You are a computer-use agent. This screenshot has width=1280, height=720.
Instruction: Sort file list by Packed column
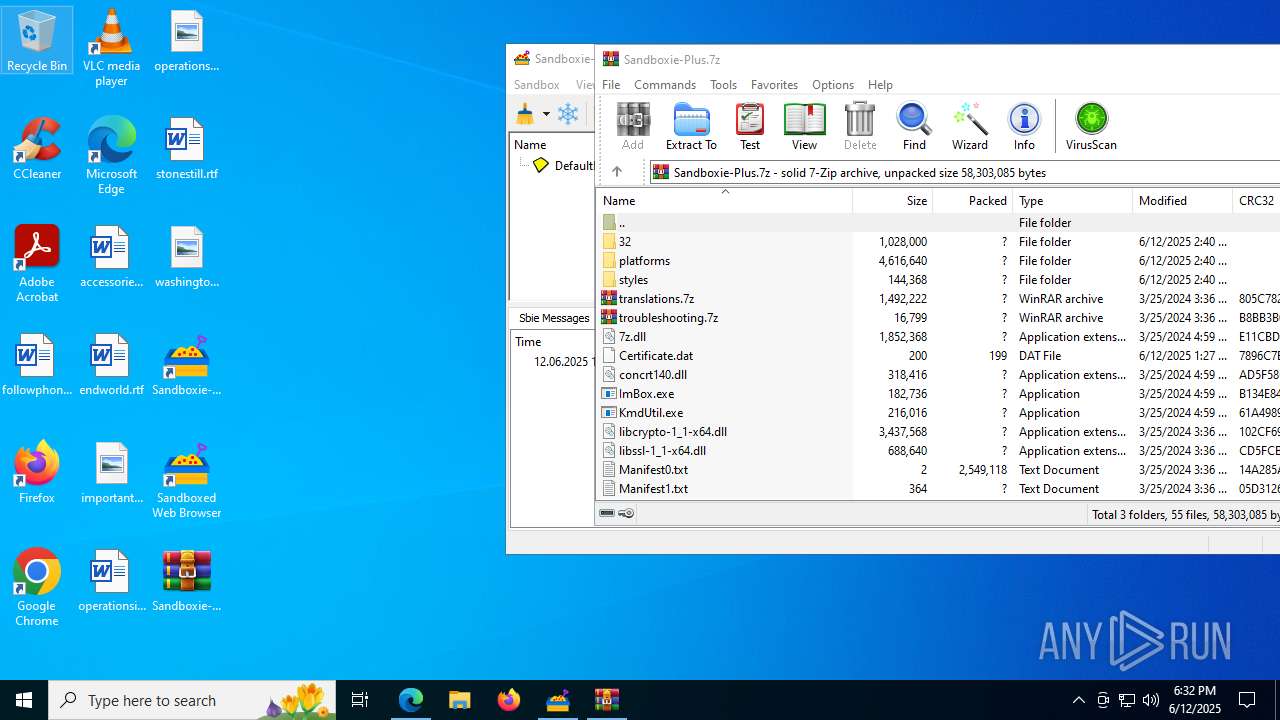(x=973, y=201)
